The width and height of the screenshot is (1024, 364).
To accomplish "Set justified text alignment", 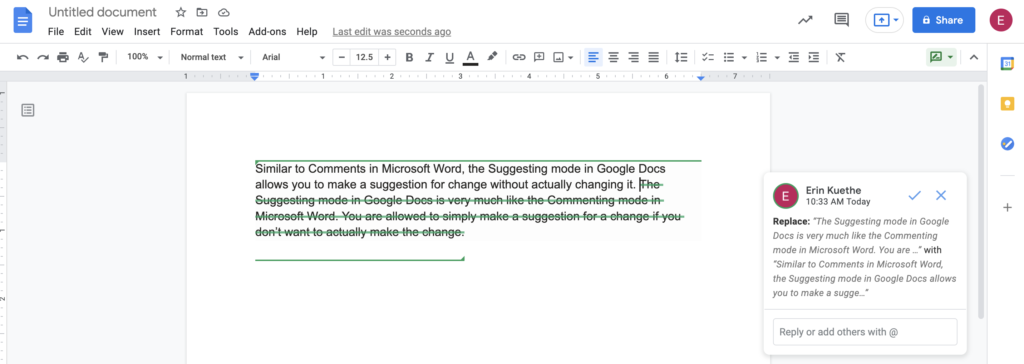I will (x=653, y=58).
